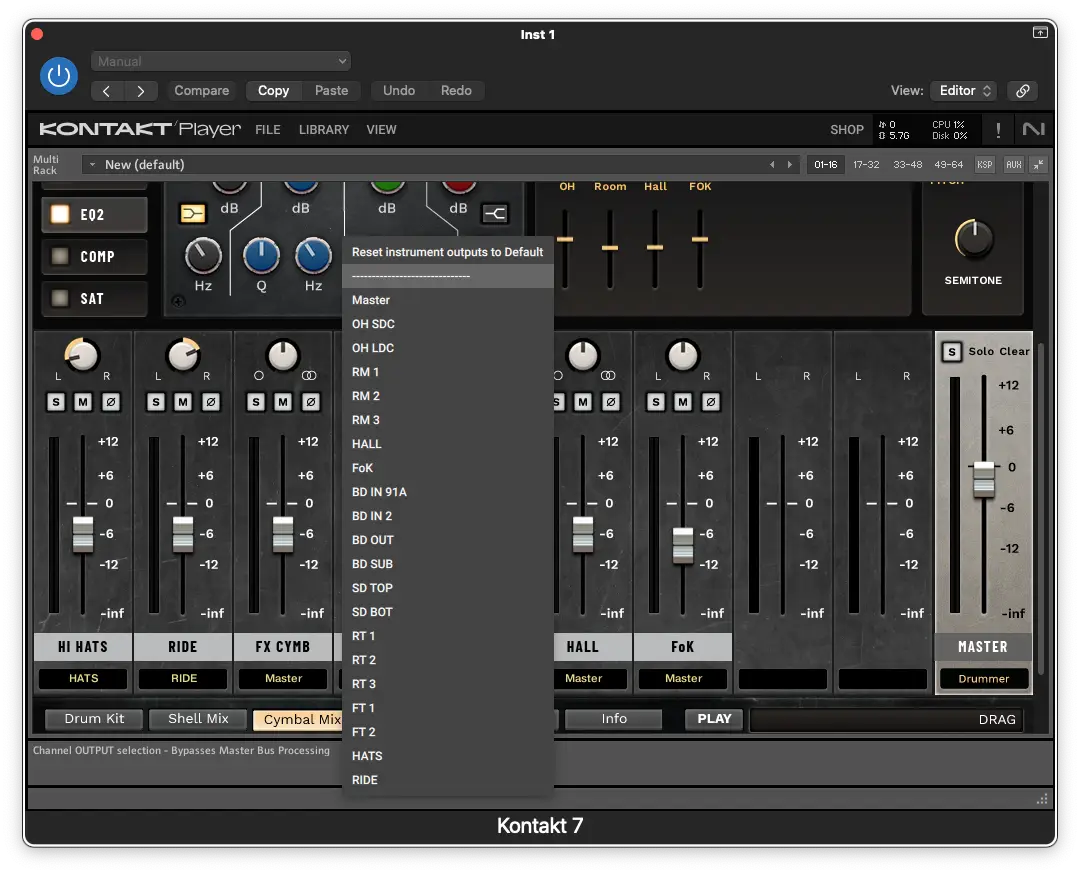This screenshot has width=1080, height=874.
Task: Click mono circle icon on FX CYMB channel
Action: (258, 375)
